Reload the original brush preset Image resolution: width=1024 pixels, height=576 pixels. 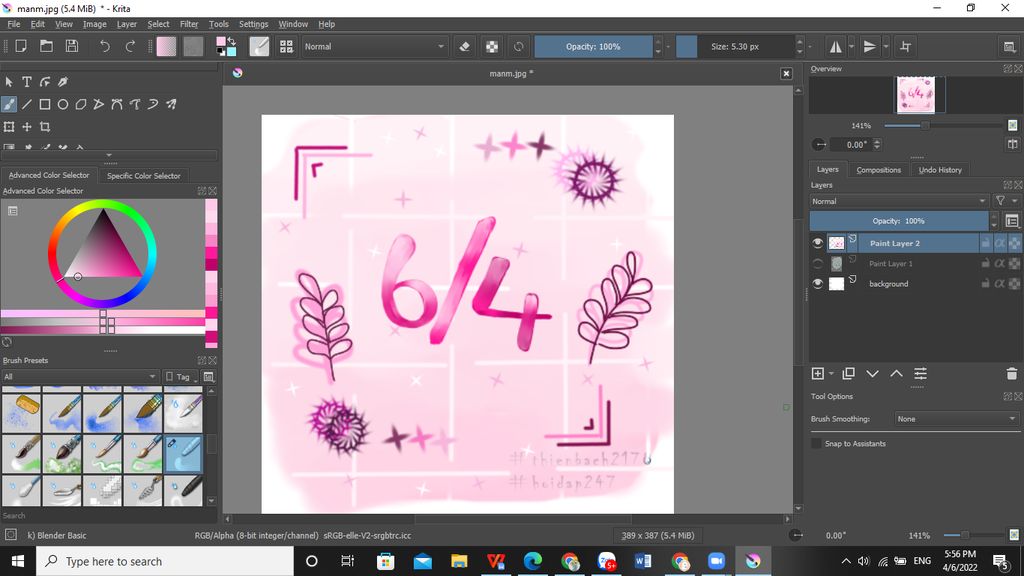(x=519, y=46)
